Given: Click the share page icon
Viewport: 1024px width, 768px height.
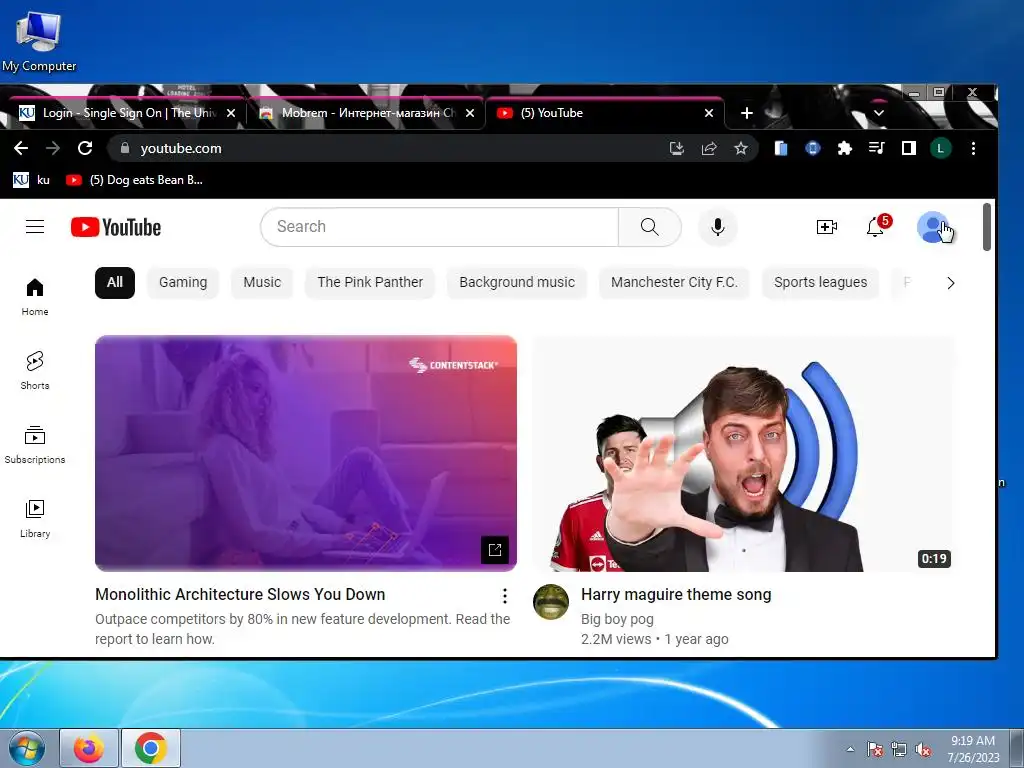Looking at the screenshot, I should (709, 148).
